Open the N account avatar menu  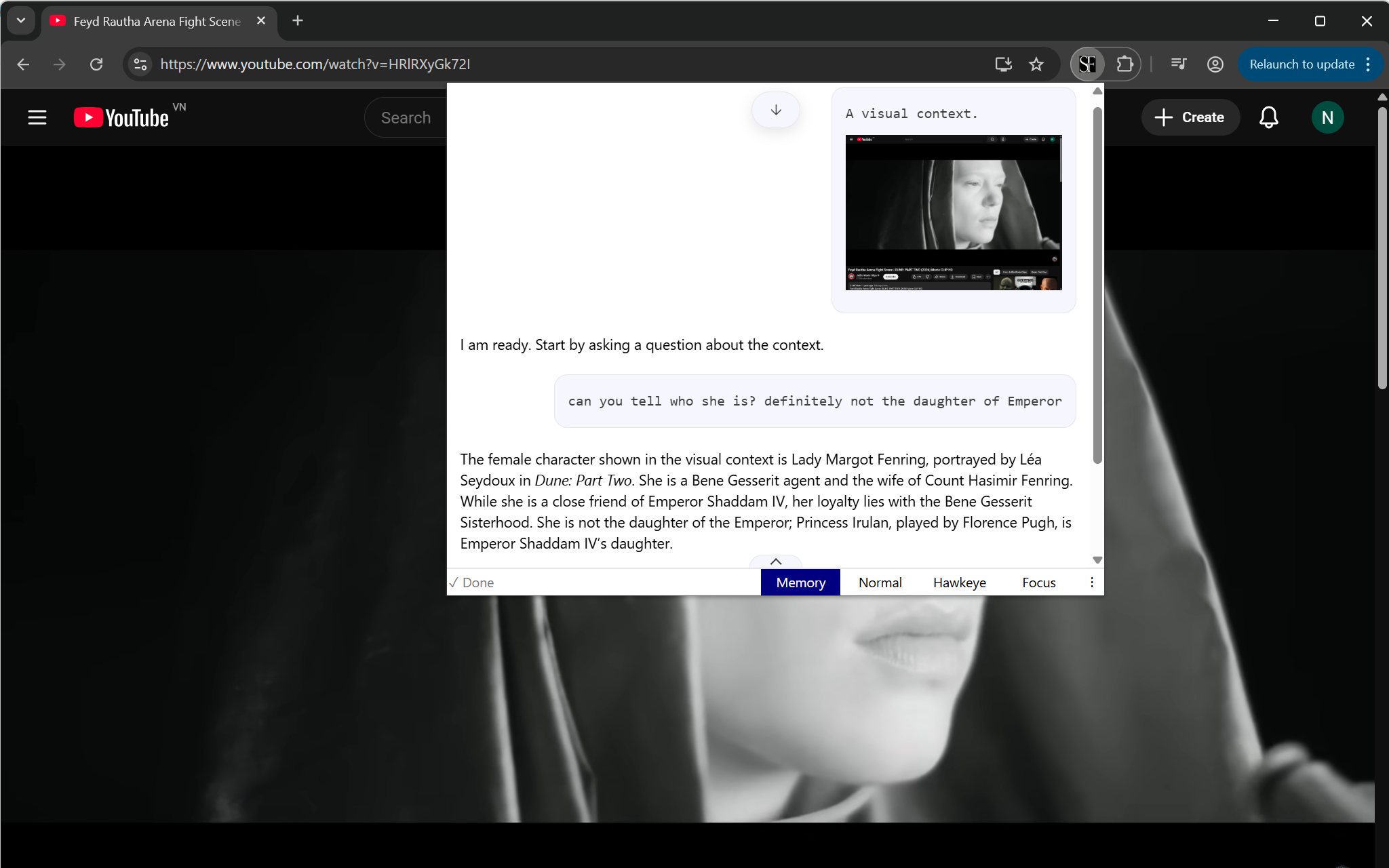[x=1327, y=117]
